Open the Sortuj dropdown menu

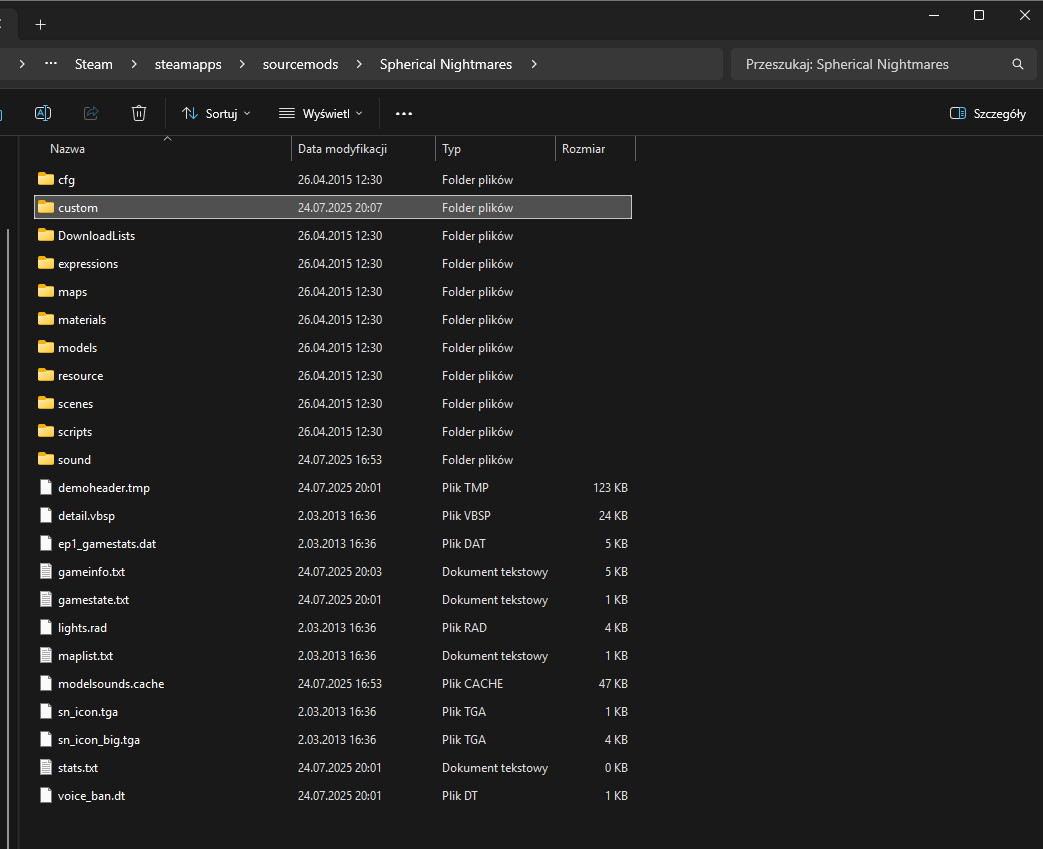pos(216,113)
